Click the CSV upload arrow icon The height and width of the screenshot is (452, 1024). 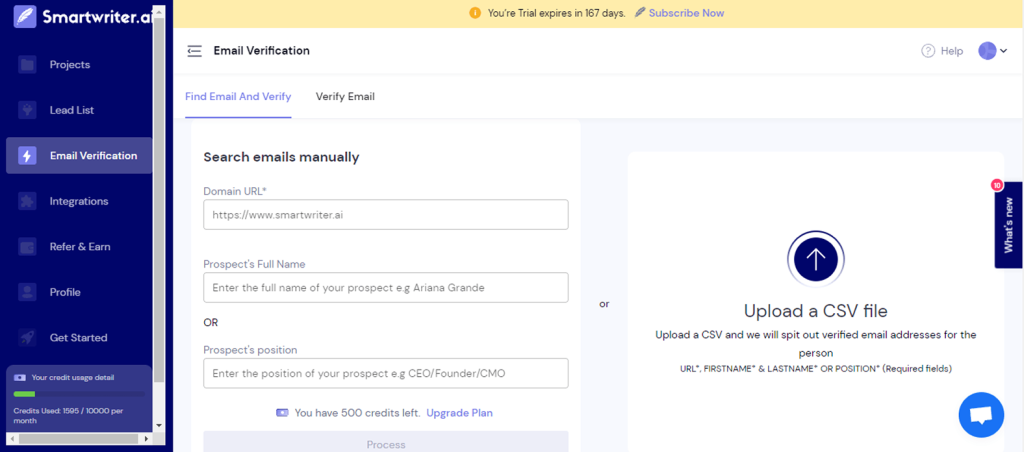click(x=815, y=259)
